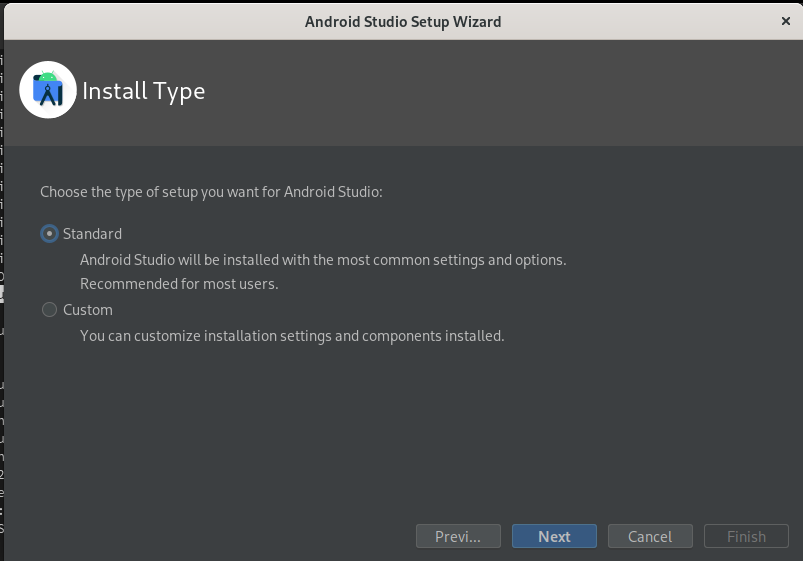Image resolution: width=803 pixels, height=561 pixels.
Task: Click the Next button
Action: pyautogui.click(x=554, y=536)
